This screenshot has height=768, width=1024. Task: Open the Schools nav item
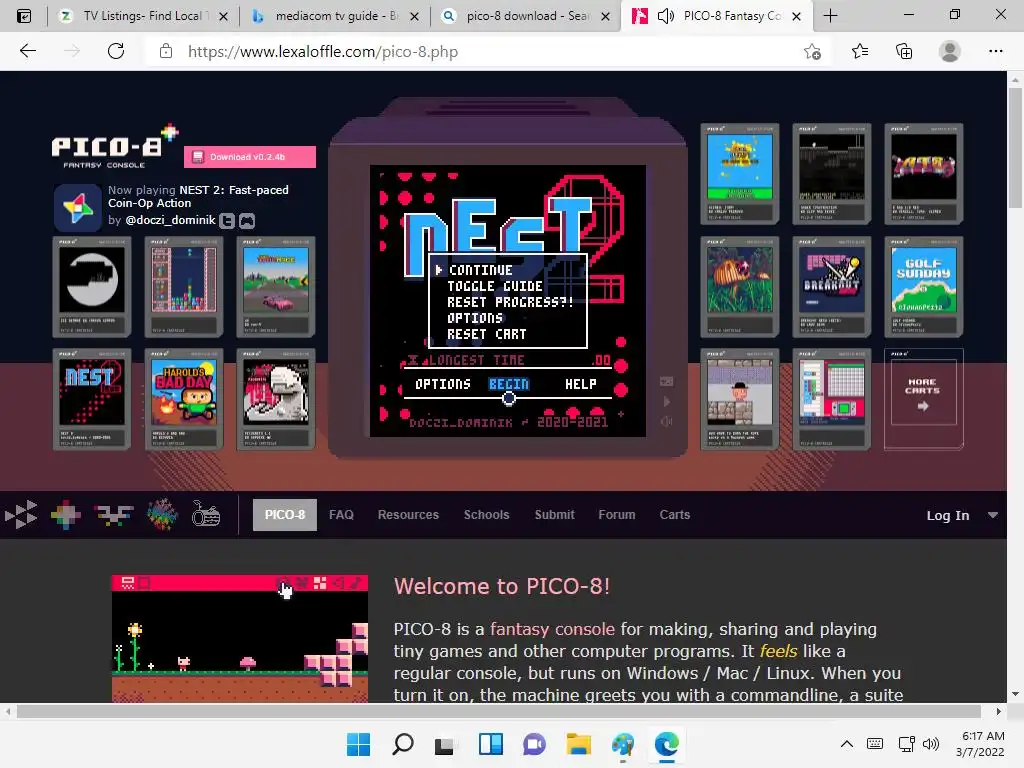(x=486, y=515)
